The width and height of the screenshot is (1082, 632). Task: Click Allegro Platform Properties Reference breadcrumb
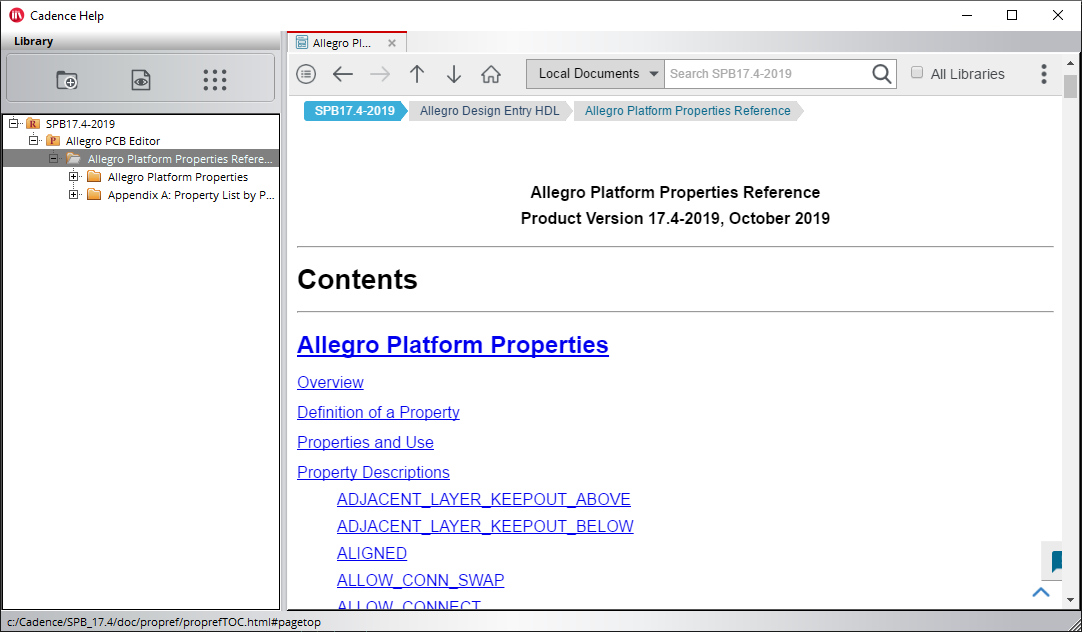(x=687, y=111)
